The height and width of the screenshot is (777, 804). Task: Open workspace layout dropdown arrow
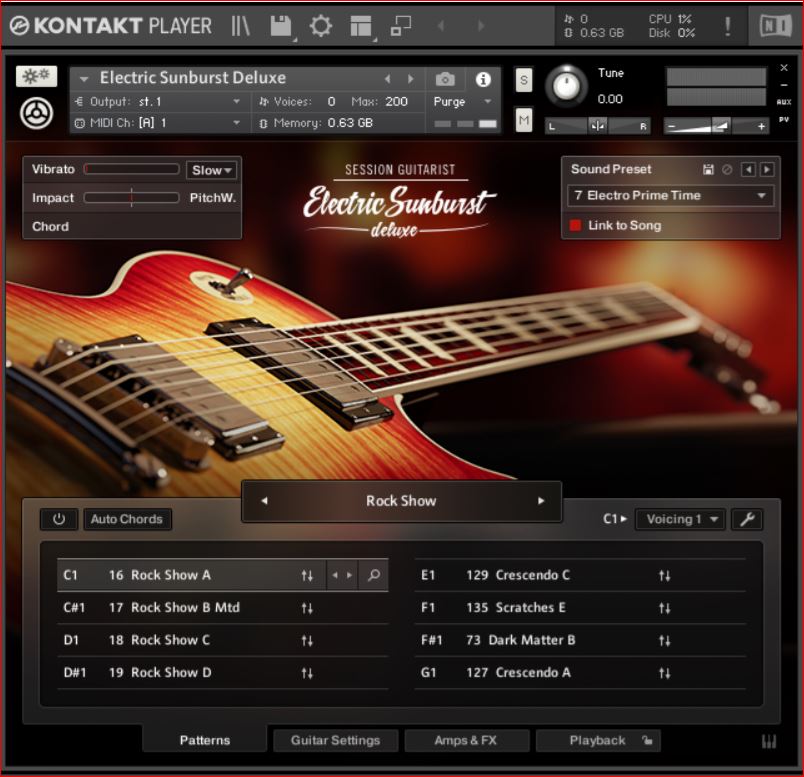[x=375, y=39]
